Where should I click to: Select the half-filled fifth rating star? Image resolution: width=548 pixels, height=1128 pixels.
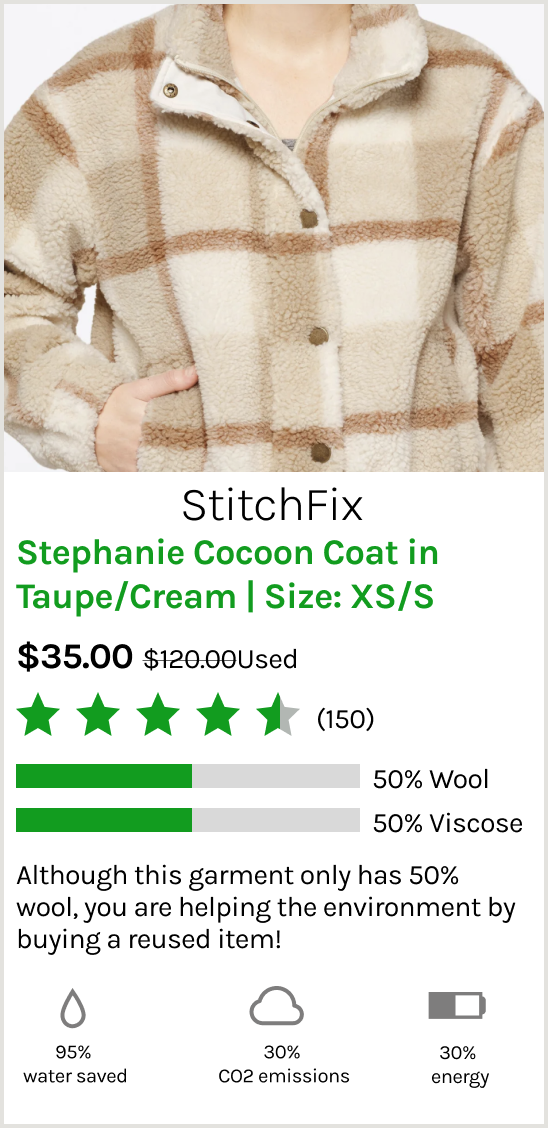(278, 718)
